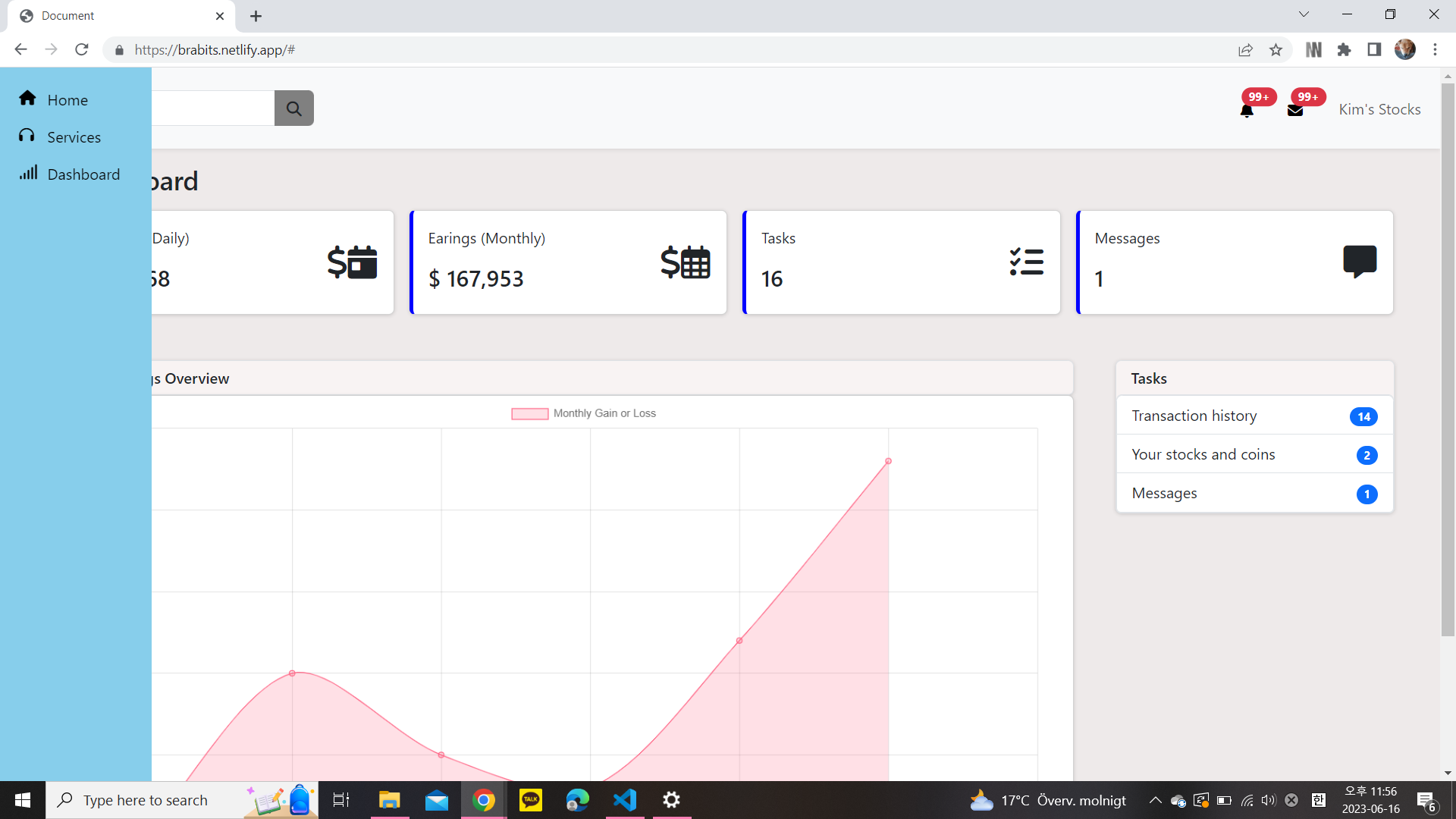Expand hidden icons in the system tray
1456x819 pixels.
pos(1156,799)
